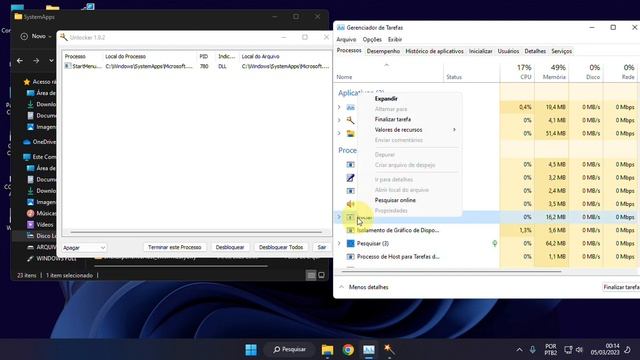The image size is (640, 360).
Task: Click the Sair button in Unlocker
Action: (322, 247)
